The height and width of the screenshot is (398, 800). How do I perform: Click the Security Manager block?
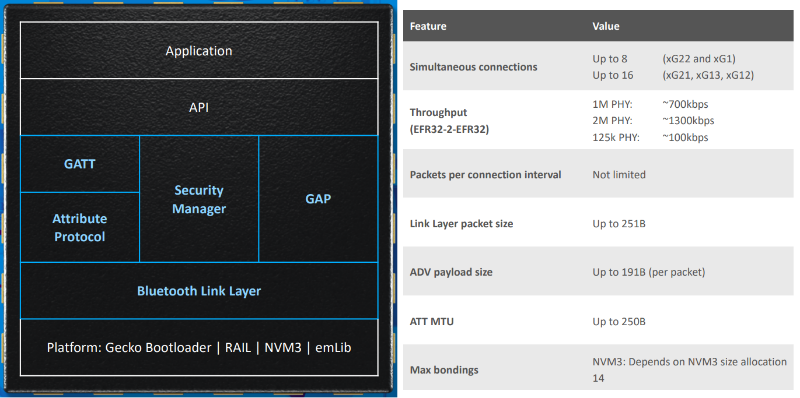(x=199, y=199)
